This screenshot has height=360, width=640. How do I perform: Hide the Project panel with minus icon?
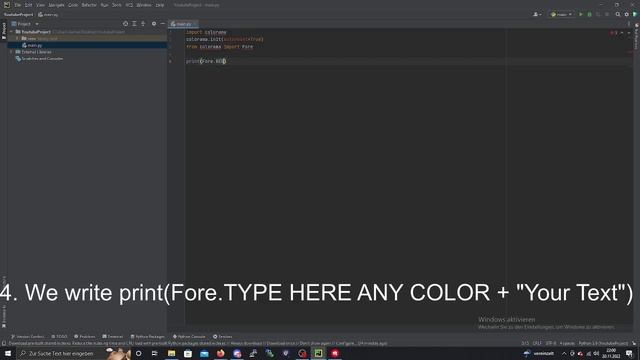point(162,24)
